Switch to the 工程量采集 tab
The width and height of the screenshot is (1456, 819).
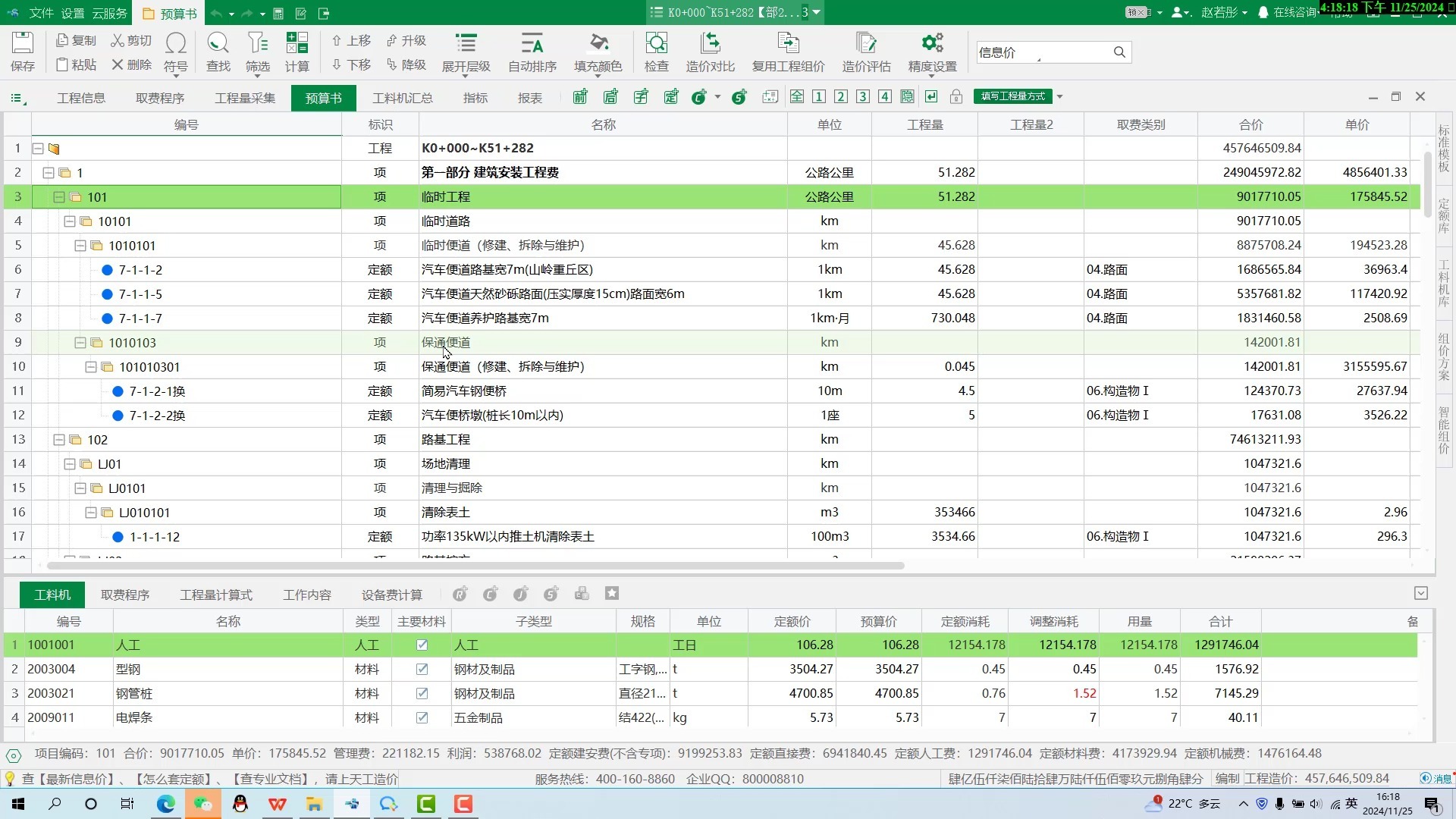tap(245, 98)
